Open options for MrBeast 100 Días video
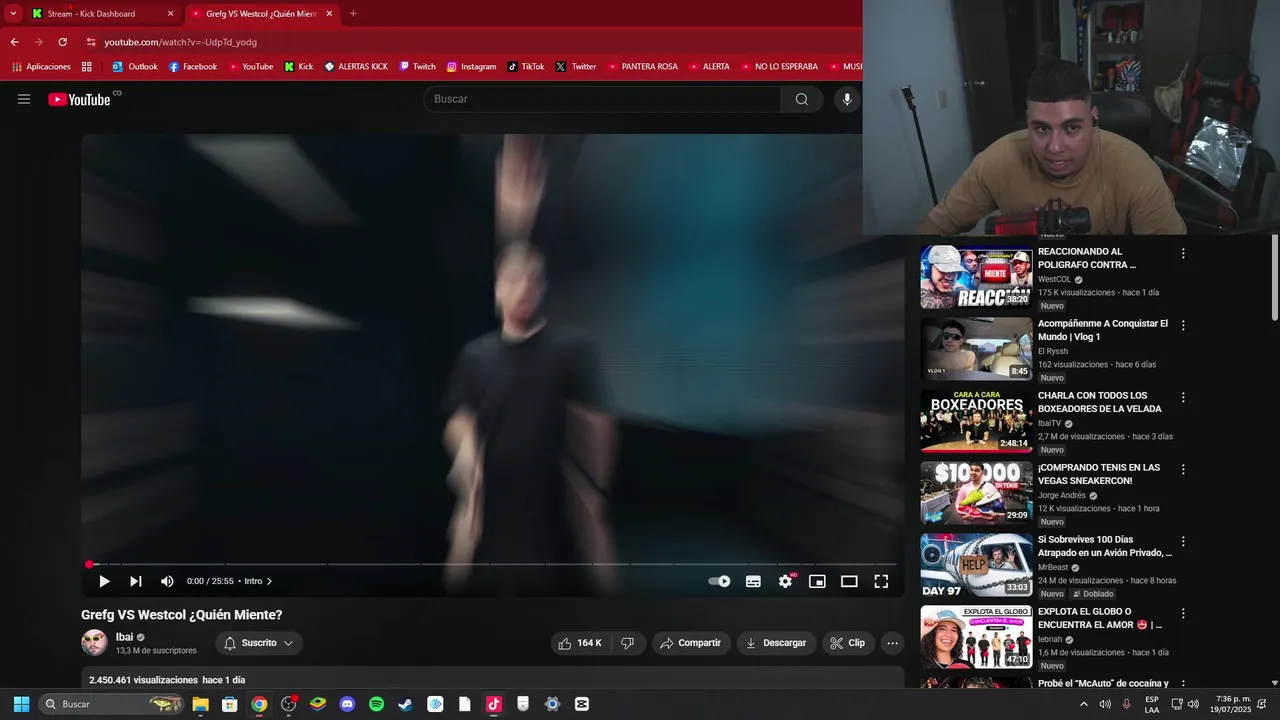The image size is (1280, 720). coord(1183,541)
